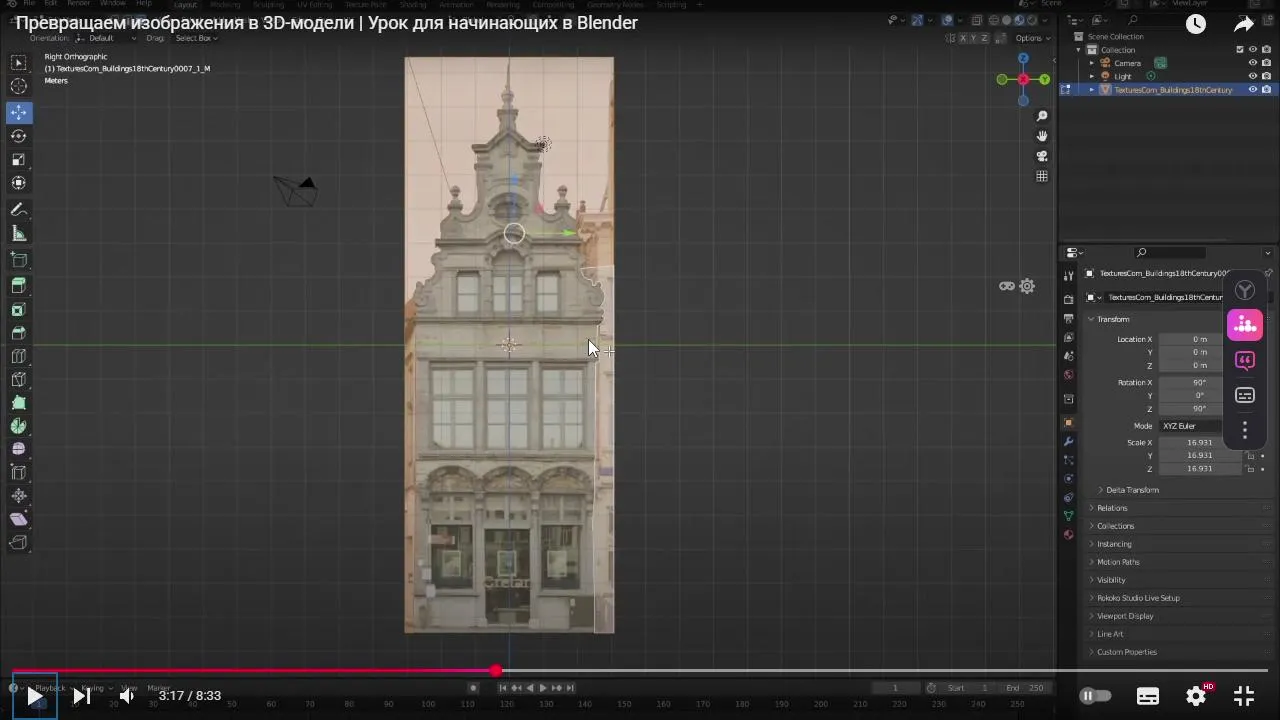Disable Camera render via camera icon
This screenshot has height=720, width=1280.
pyautogui.click(x=1266, y=63)
